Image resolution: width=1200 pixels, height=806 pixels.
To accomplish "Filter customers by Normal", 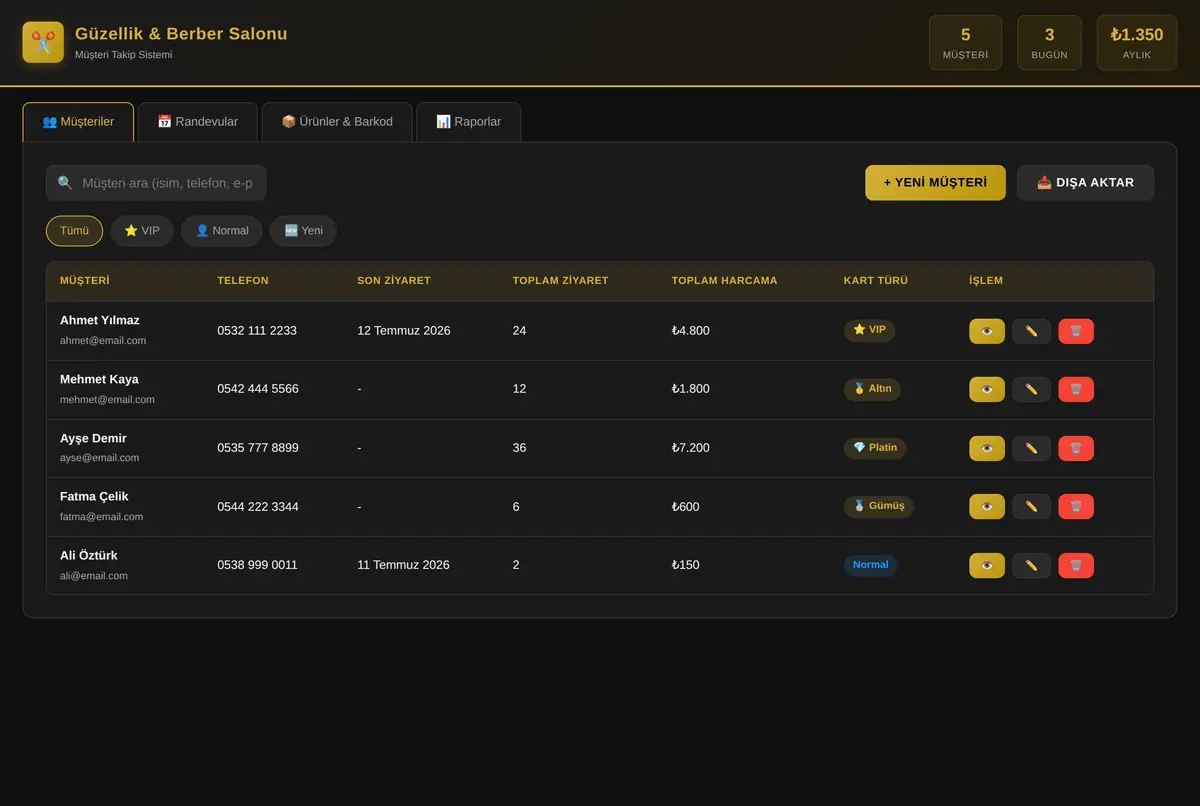I will (x=222, y=231).
